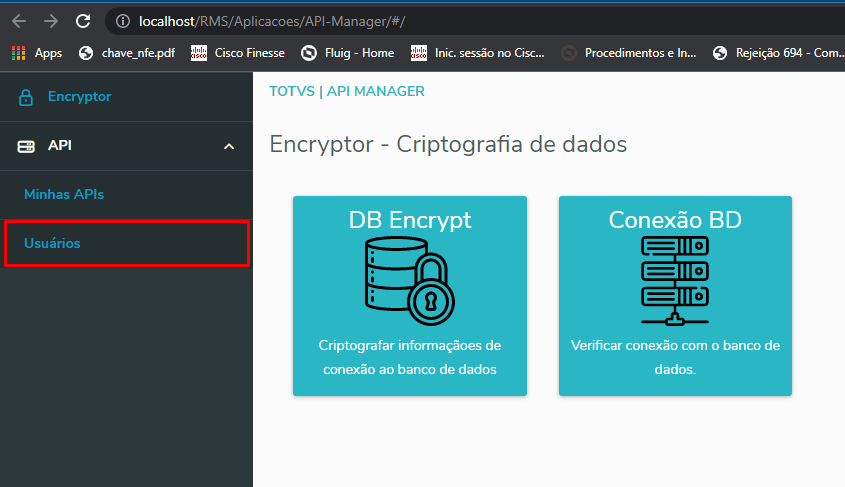Collapse the API section chevron
Screen dimensions: 845x487
(x=229, y=147)
